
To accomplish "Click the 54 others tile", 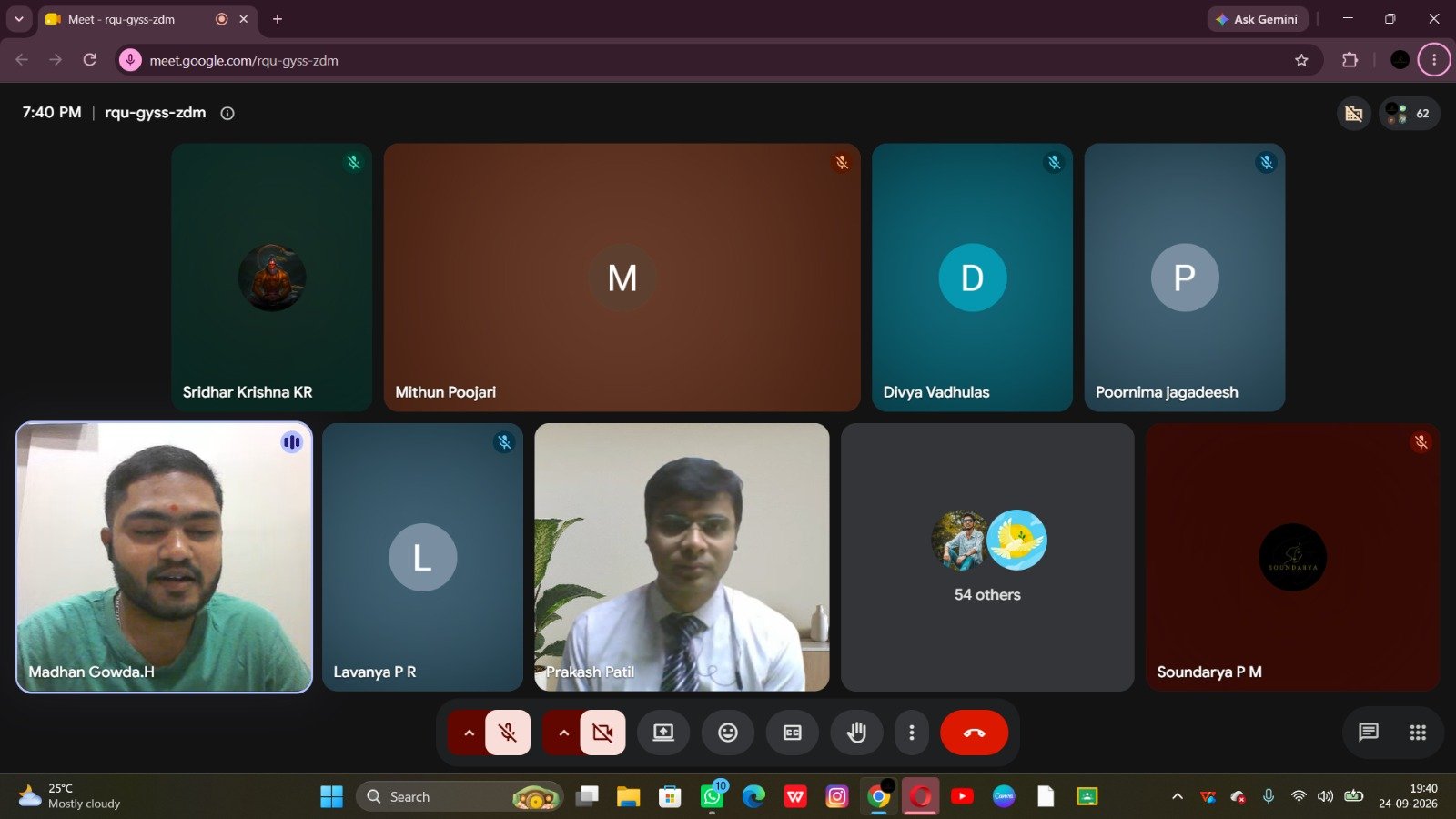I will (987, 557).
